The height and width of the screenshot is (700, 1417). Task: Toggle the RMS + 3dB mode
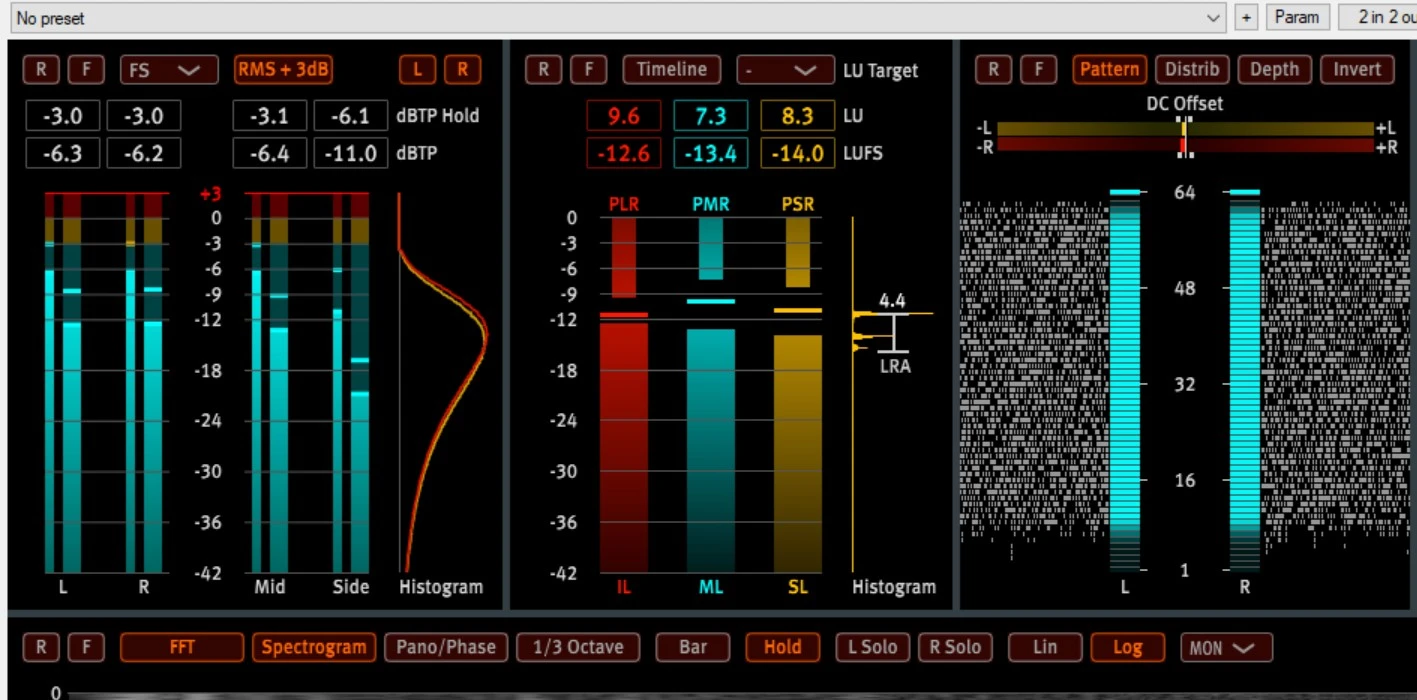(284, 70)
